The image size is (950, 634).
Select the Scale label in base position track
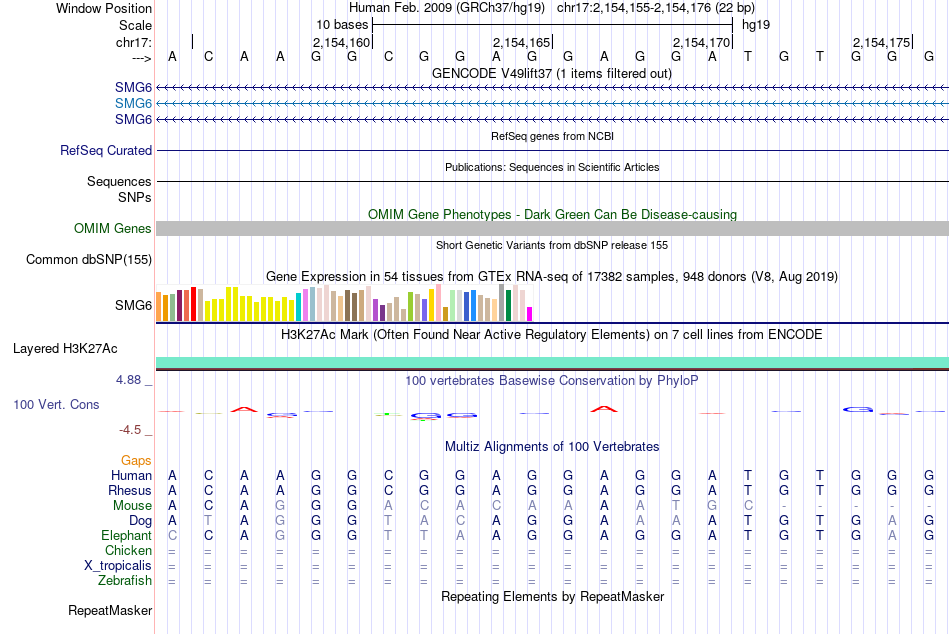135,25
